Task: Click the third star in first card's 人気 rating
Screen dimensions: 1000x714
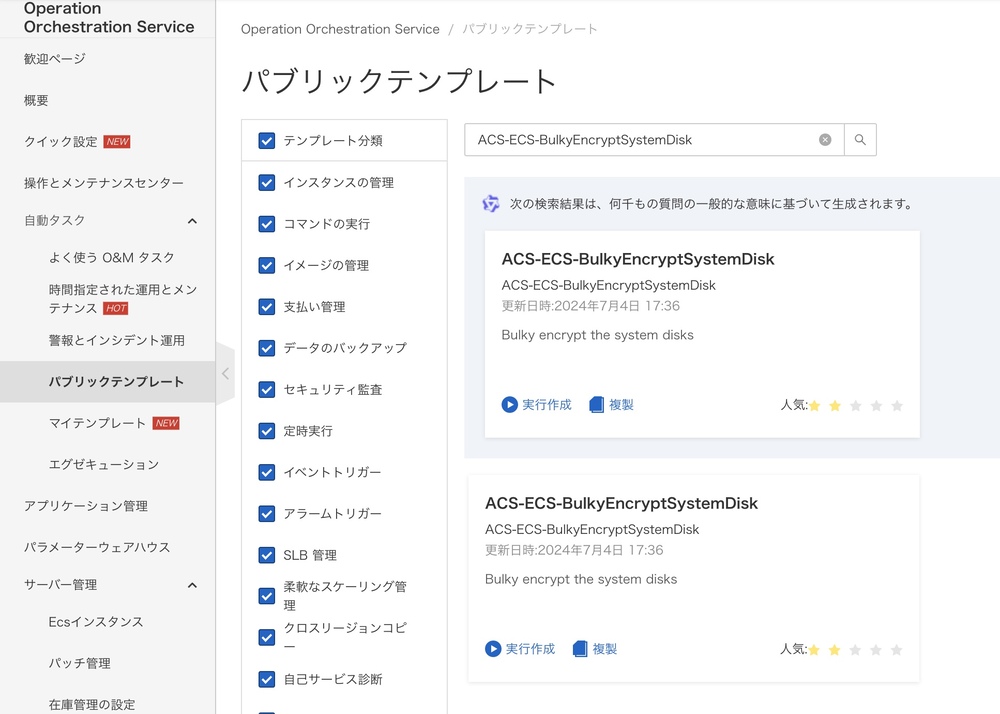Action: tap(855, 405)
